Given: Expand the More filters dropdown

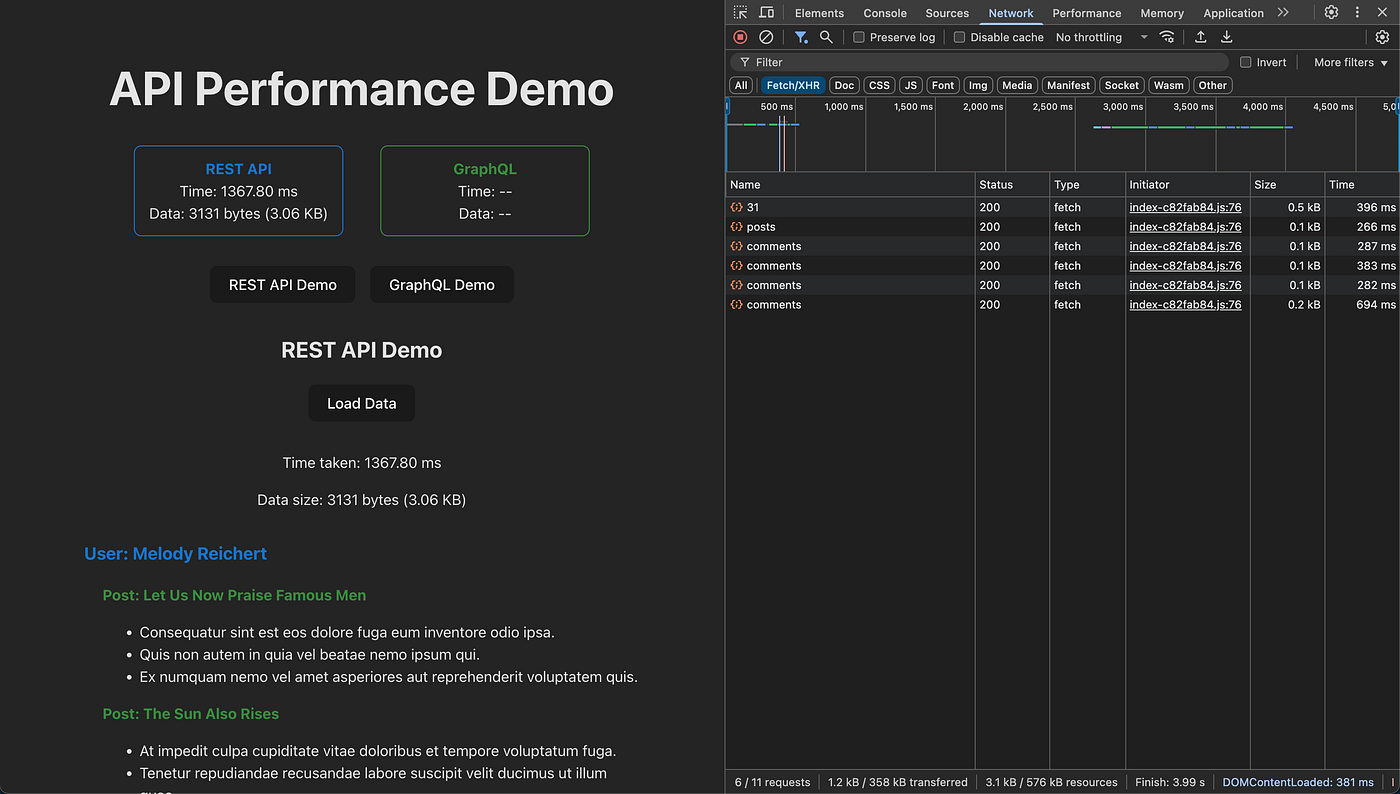Looking at the screenshot, I should (x=1351, y=62).
